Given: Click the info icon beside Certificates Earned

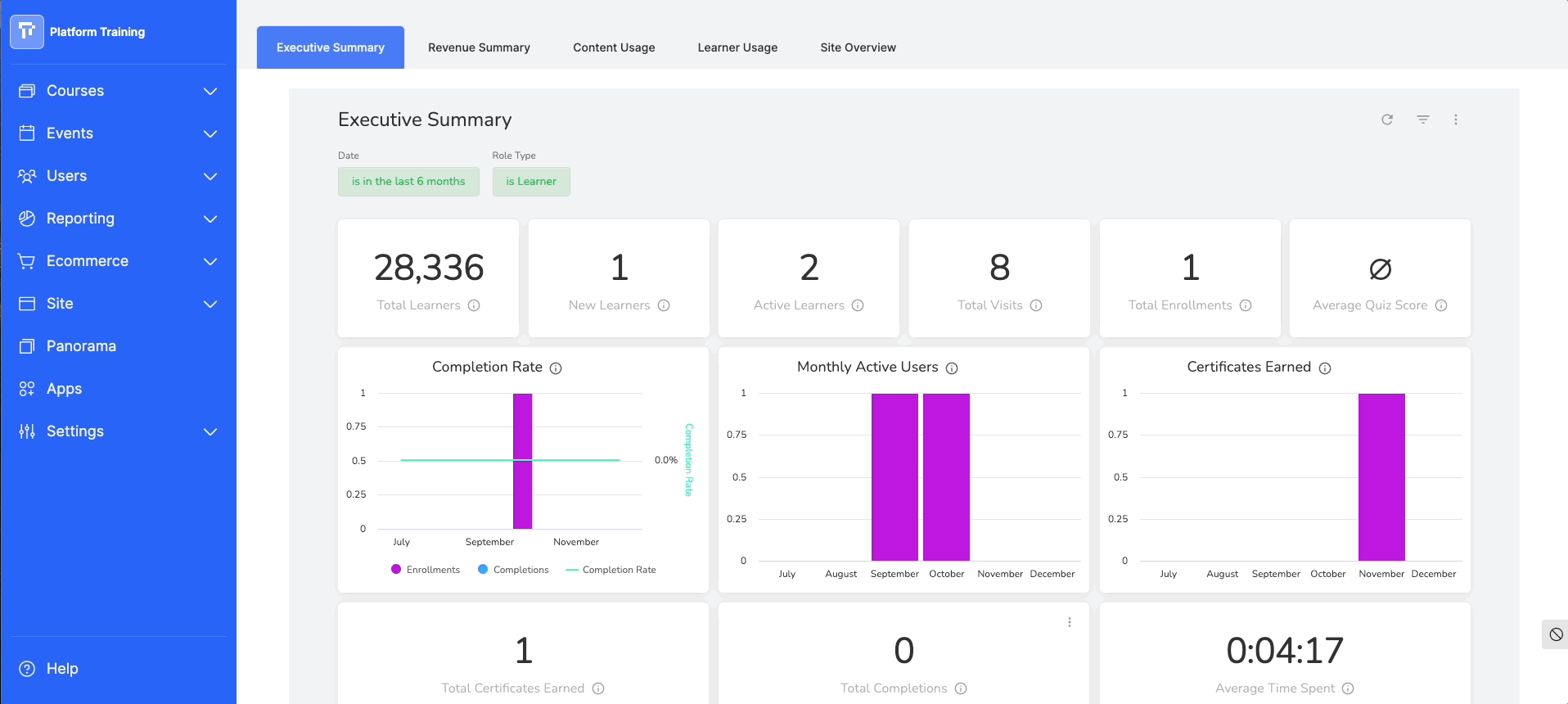Looking at the screenshot, I should point(1325,368).
